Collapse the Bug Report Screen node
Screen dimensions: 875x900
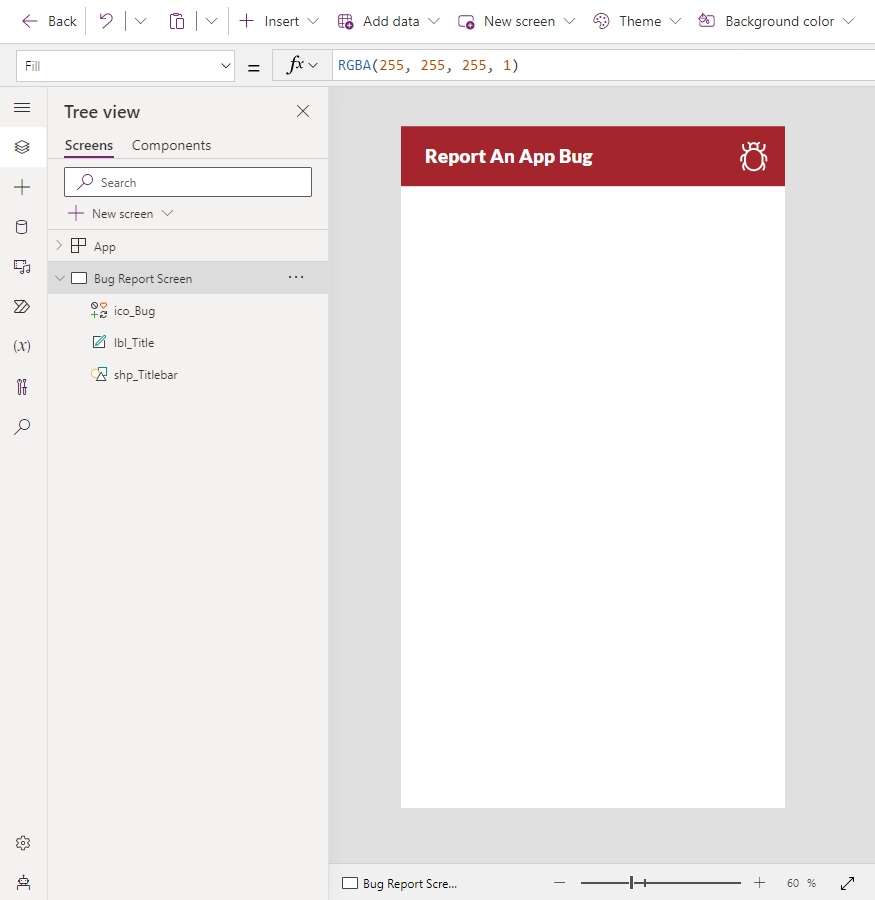60,278
